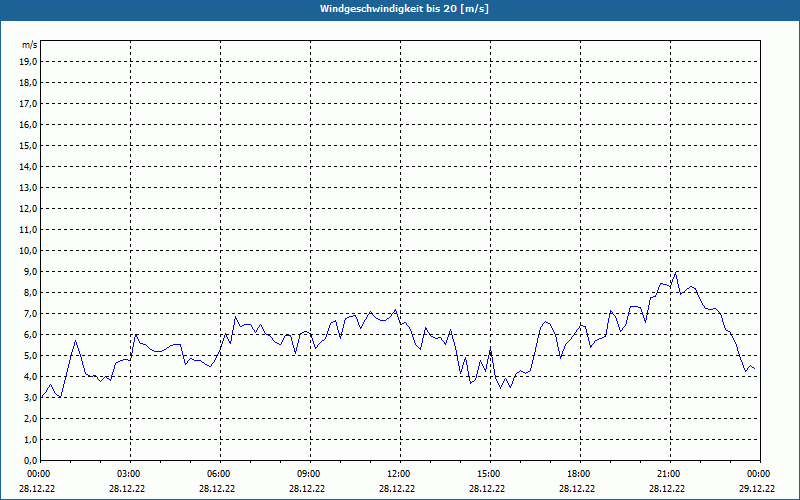Click the 'm/s' unit label
The height and width of the screenshot is (500, 800).
point(30,45)
